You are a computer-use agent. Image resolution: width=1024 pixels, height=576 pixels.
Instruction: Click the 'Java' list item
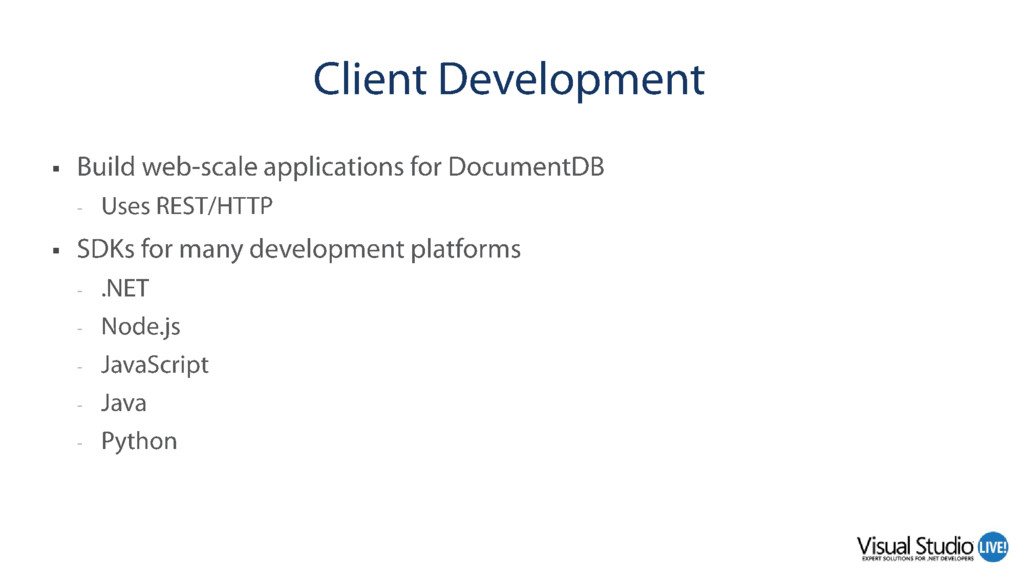pos(123,403)
